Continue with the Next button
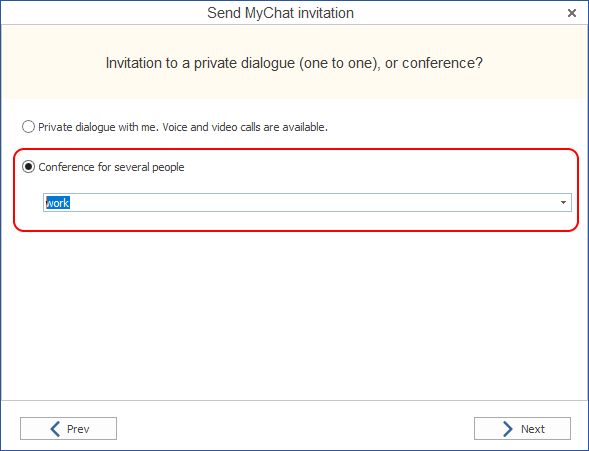 click(x=522, y=428)
